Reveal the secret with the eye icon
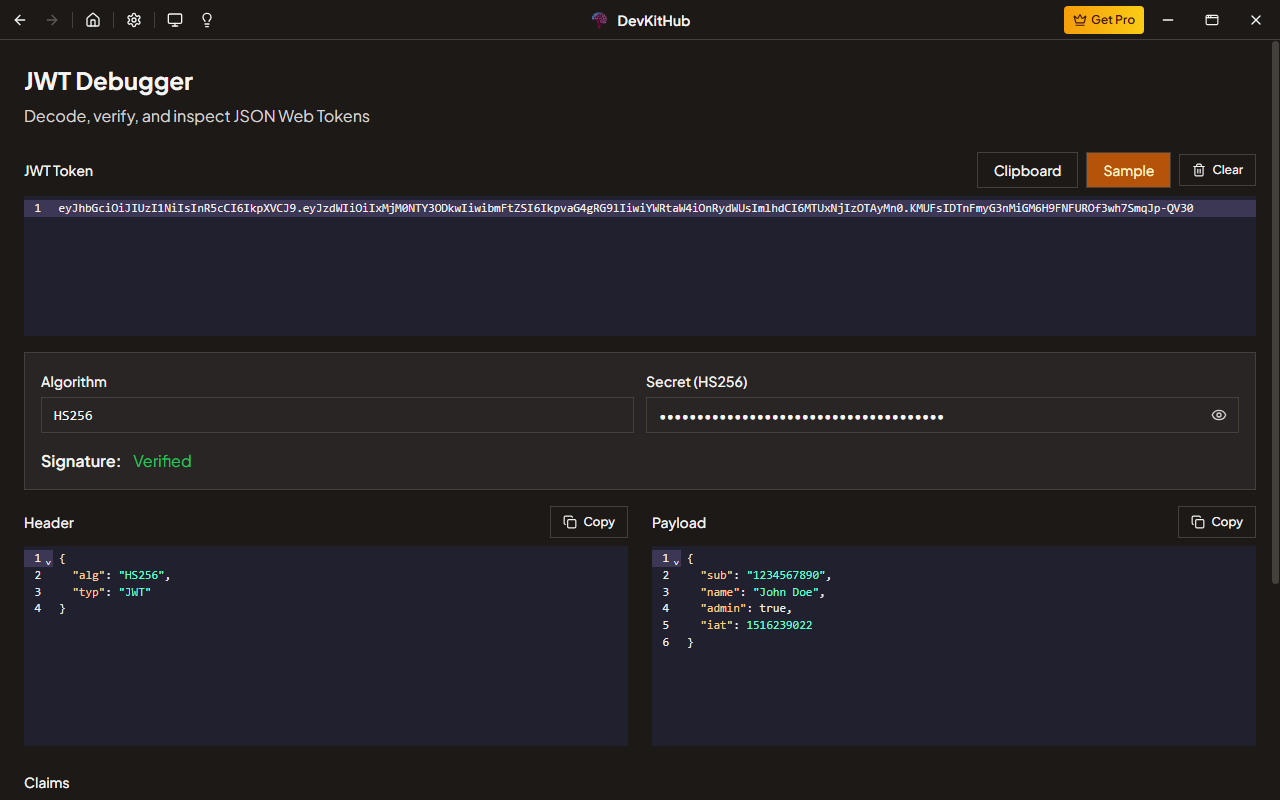Screen dimensions: 1280x800 coord(1218,415)
